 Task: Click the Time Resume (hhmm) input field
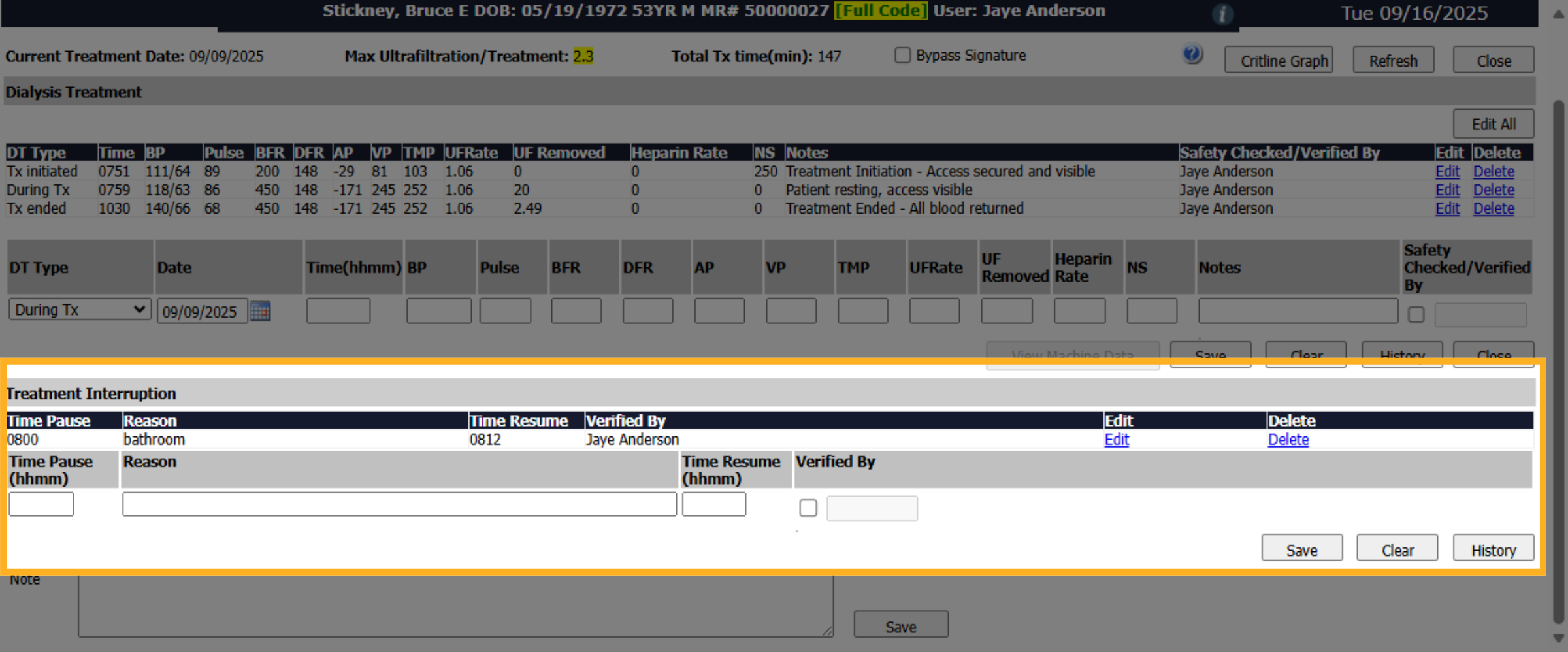714,504
